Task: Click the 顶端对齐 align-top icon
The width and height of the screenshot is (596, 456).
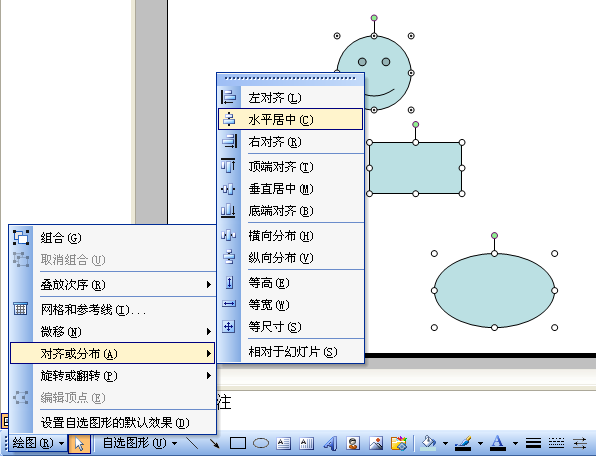Action: pos(228,166)
